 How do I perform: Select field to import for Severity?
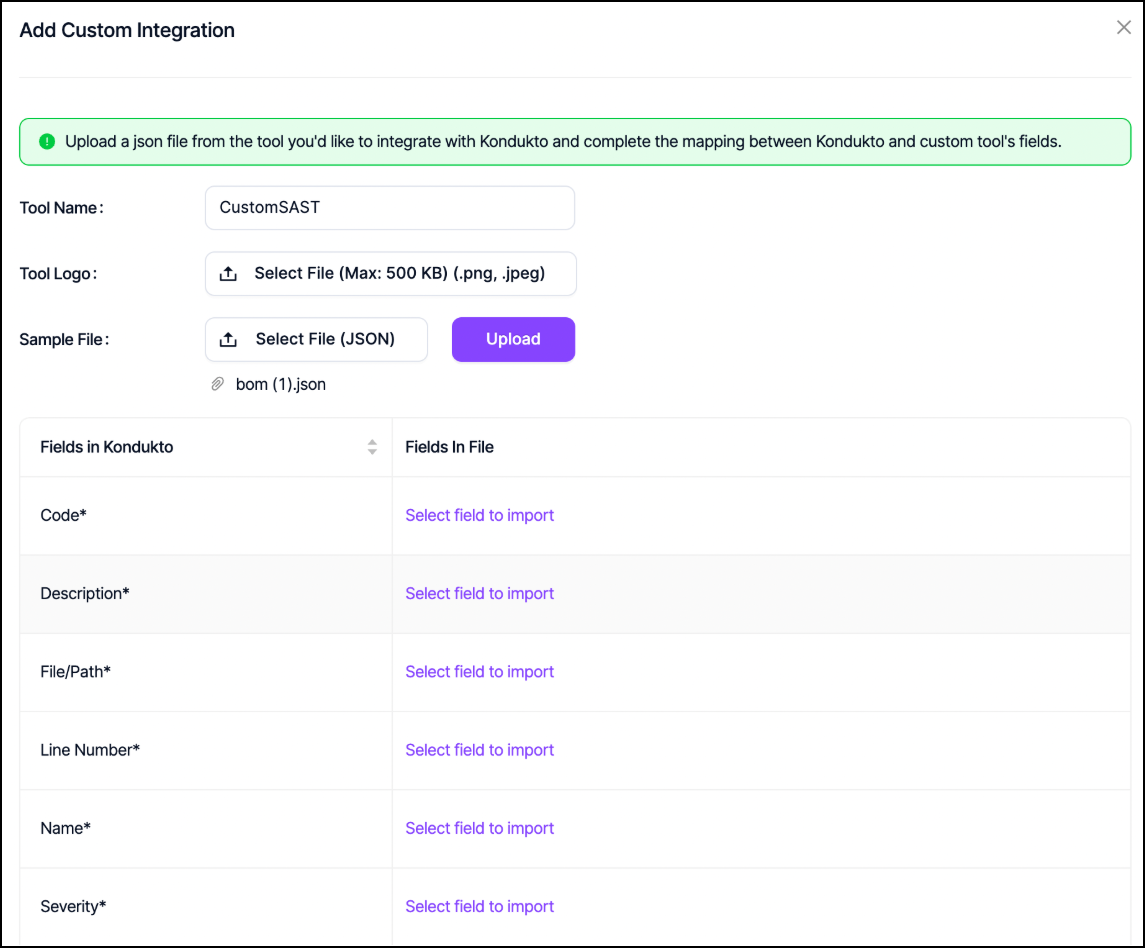click(x=479, y=906)
